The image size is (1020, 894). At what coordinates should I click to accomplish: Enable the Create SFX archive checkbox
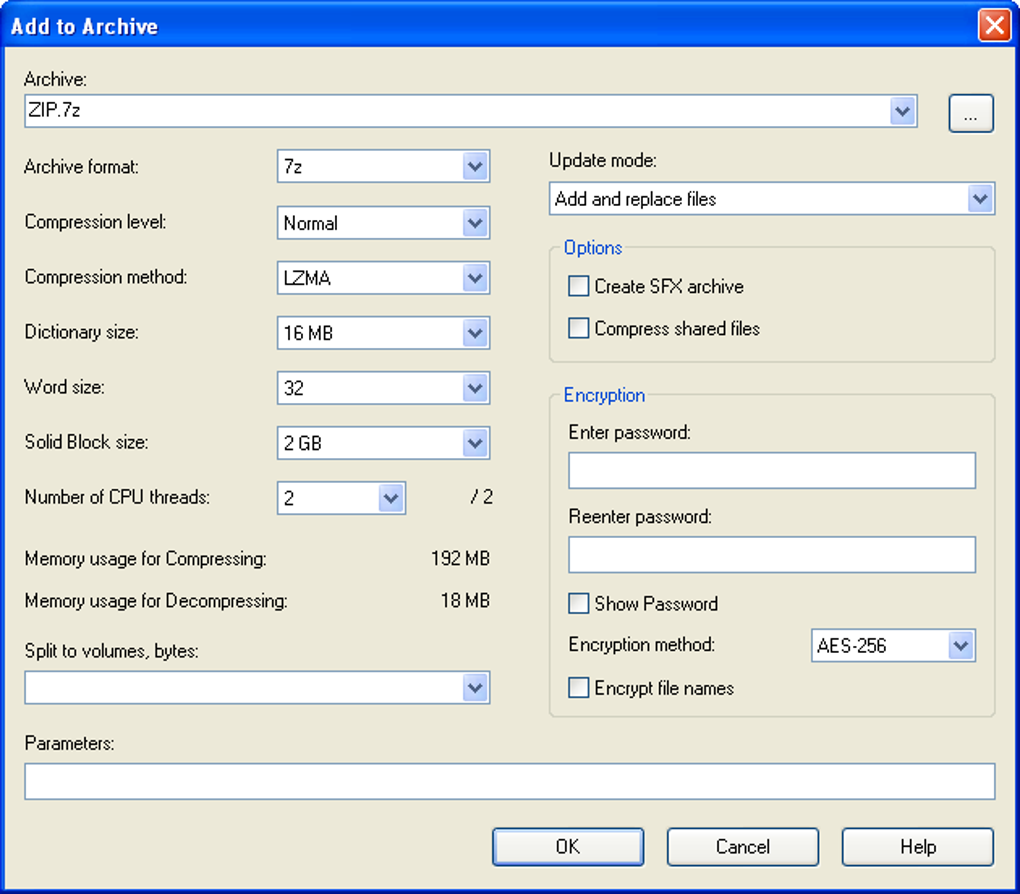[579, 287]
